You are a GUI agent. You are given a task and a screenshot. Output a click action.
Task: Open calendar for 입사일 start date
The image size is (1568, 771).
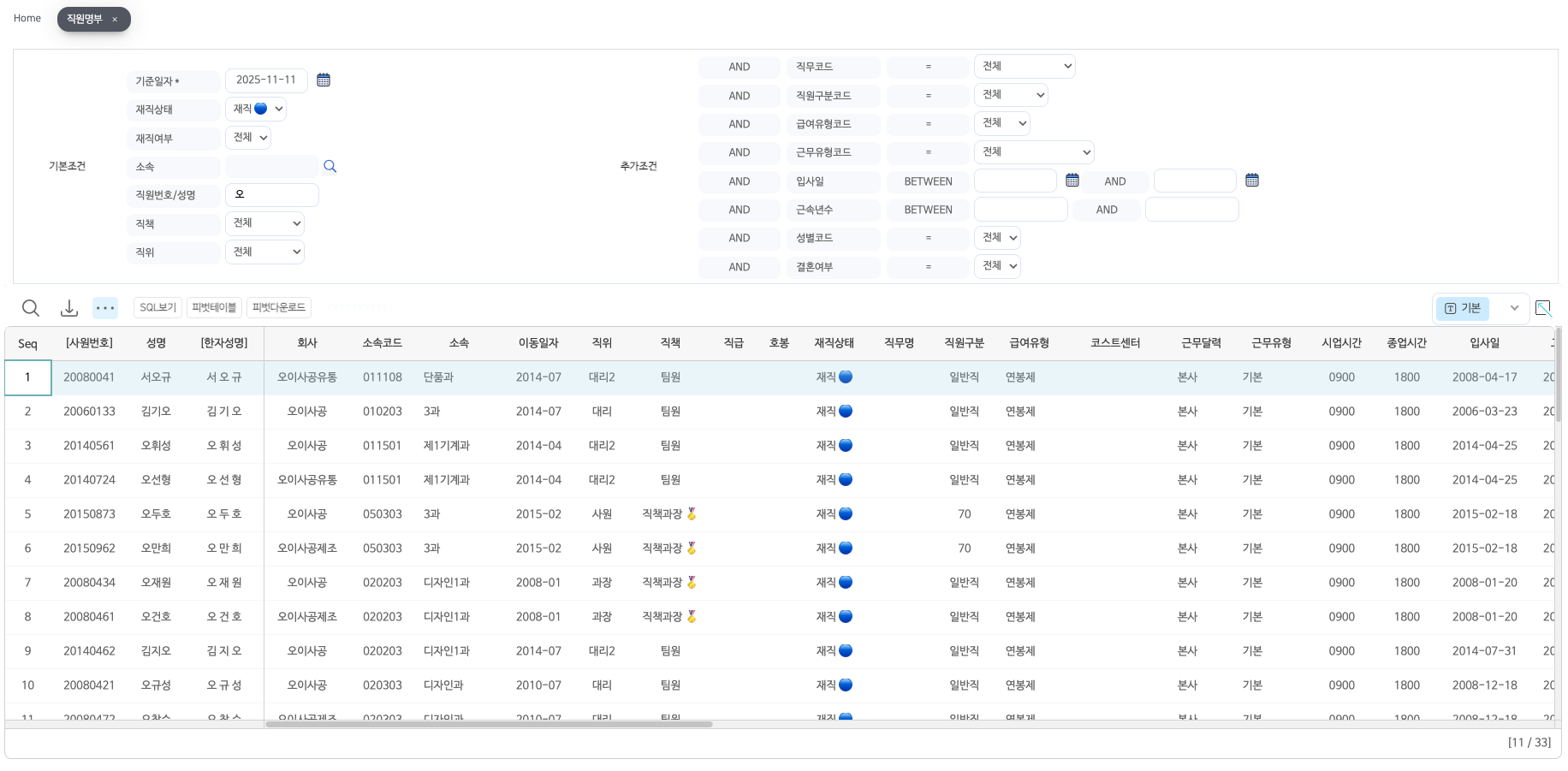click(1072, 181)
